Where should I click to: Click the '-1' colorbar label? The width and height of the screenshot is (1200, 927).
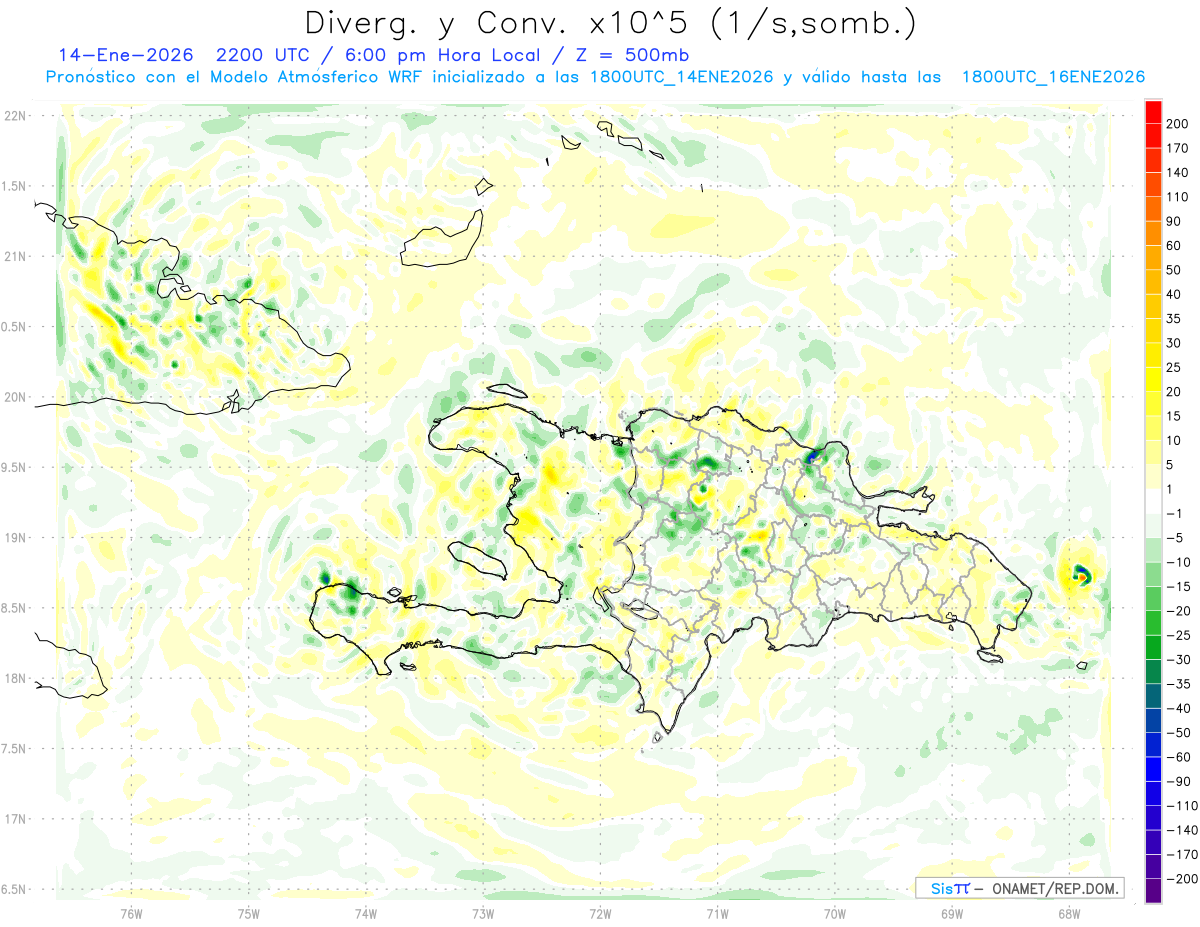point(1175,513)
